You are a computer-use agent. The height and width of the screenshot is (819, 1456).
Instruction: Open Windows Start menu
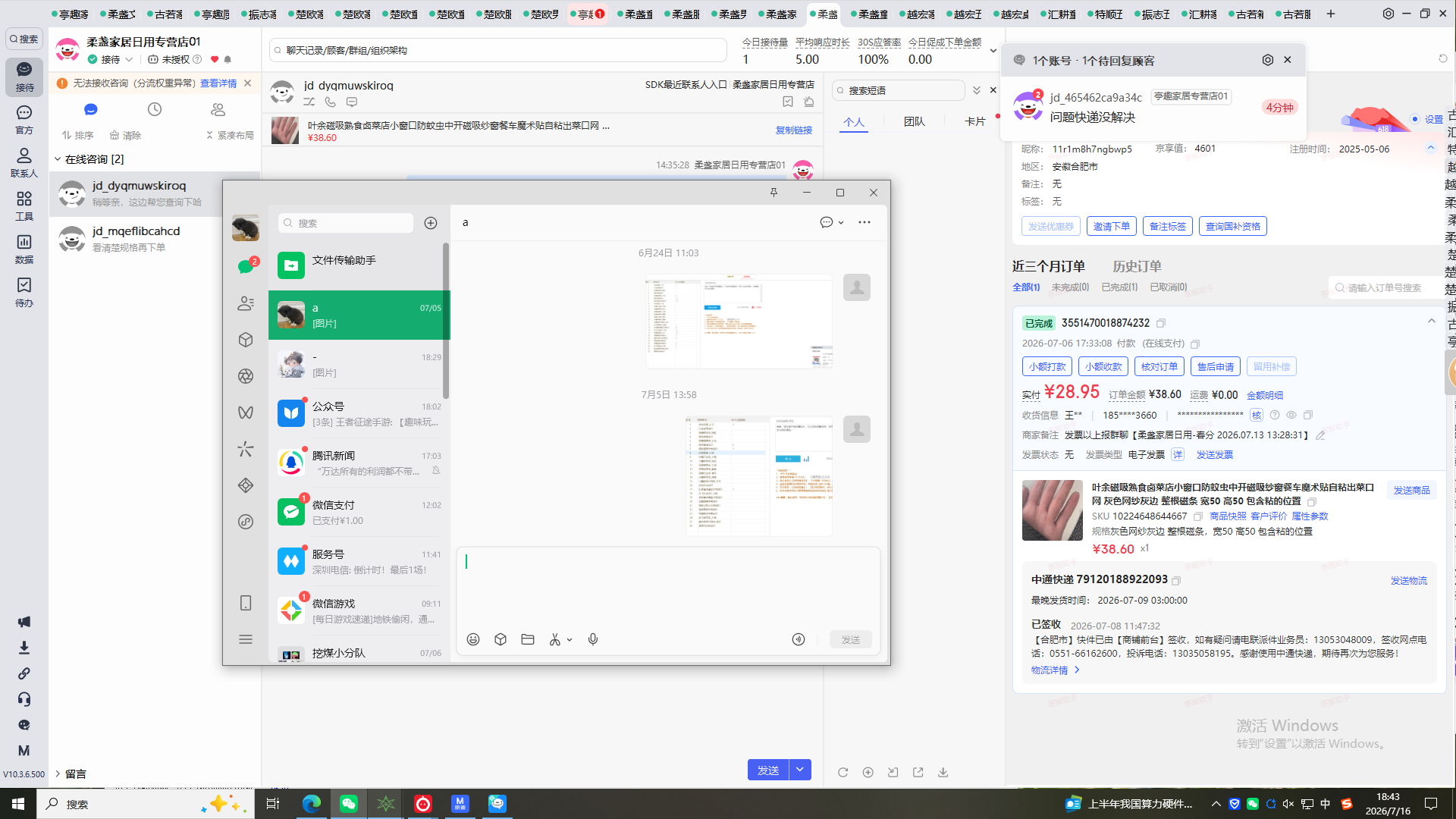tap(18, 804)
